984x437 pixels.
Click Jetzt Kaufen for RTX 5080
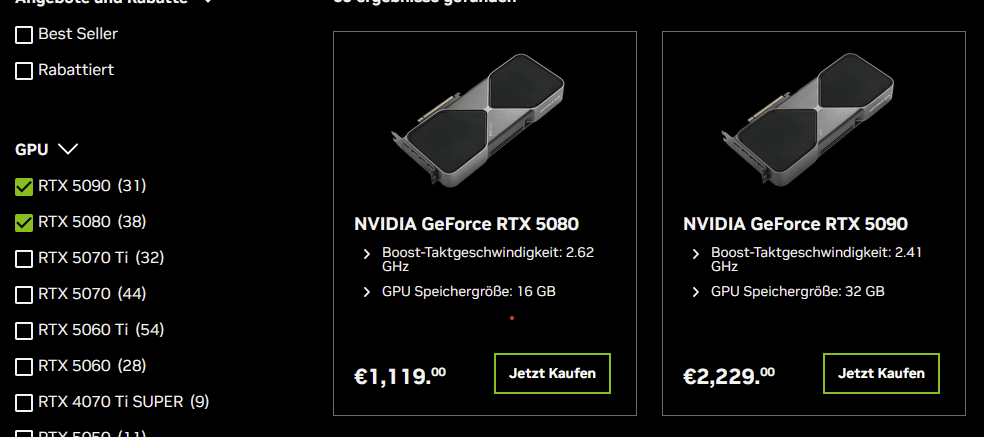pyautogui.click(x=552, y=373)
